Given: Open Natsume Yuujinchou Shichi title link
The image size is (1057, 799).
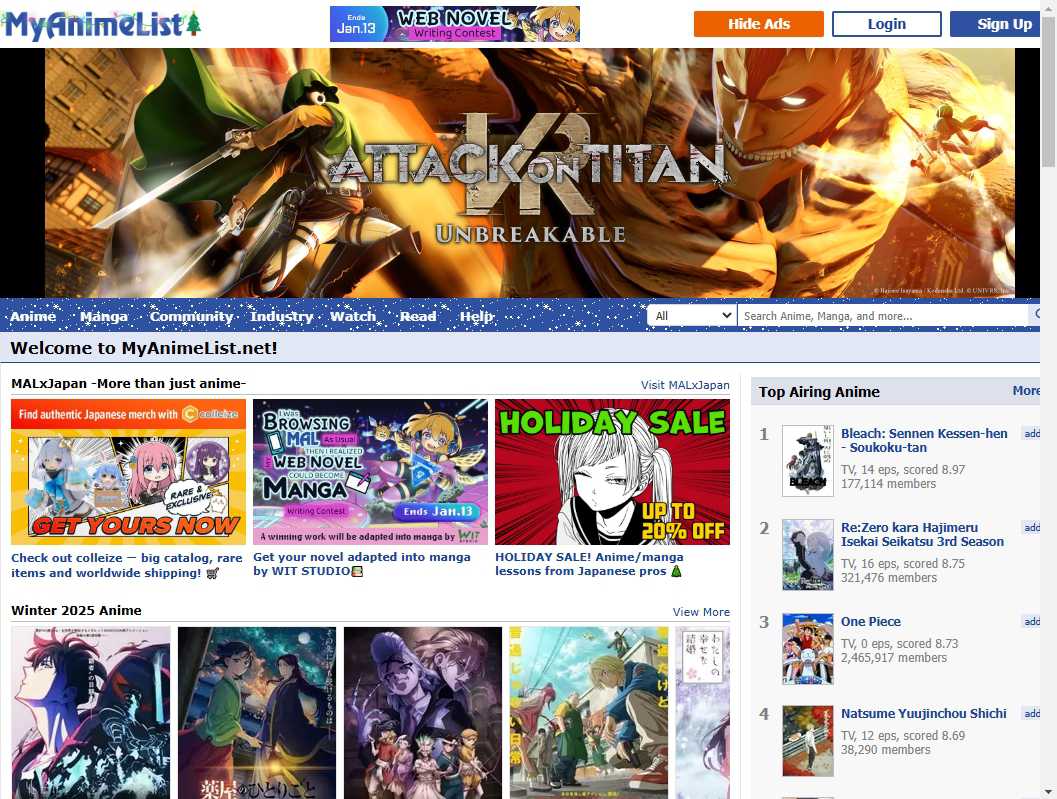Looking at the screenshot, I should 923,713.
